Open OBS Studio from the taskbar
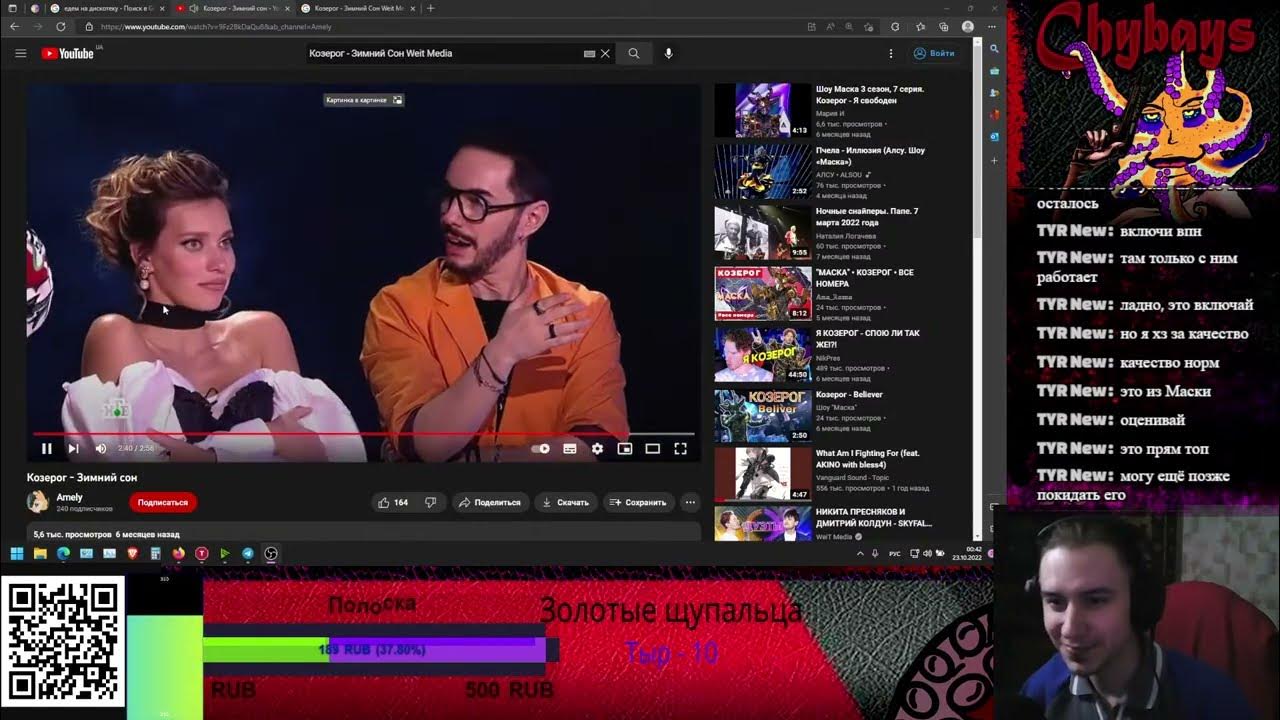The width and height of the screenshot is (1280, 720). (x=271, y=553)
